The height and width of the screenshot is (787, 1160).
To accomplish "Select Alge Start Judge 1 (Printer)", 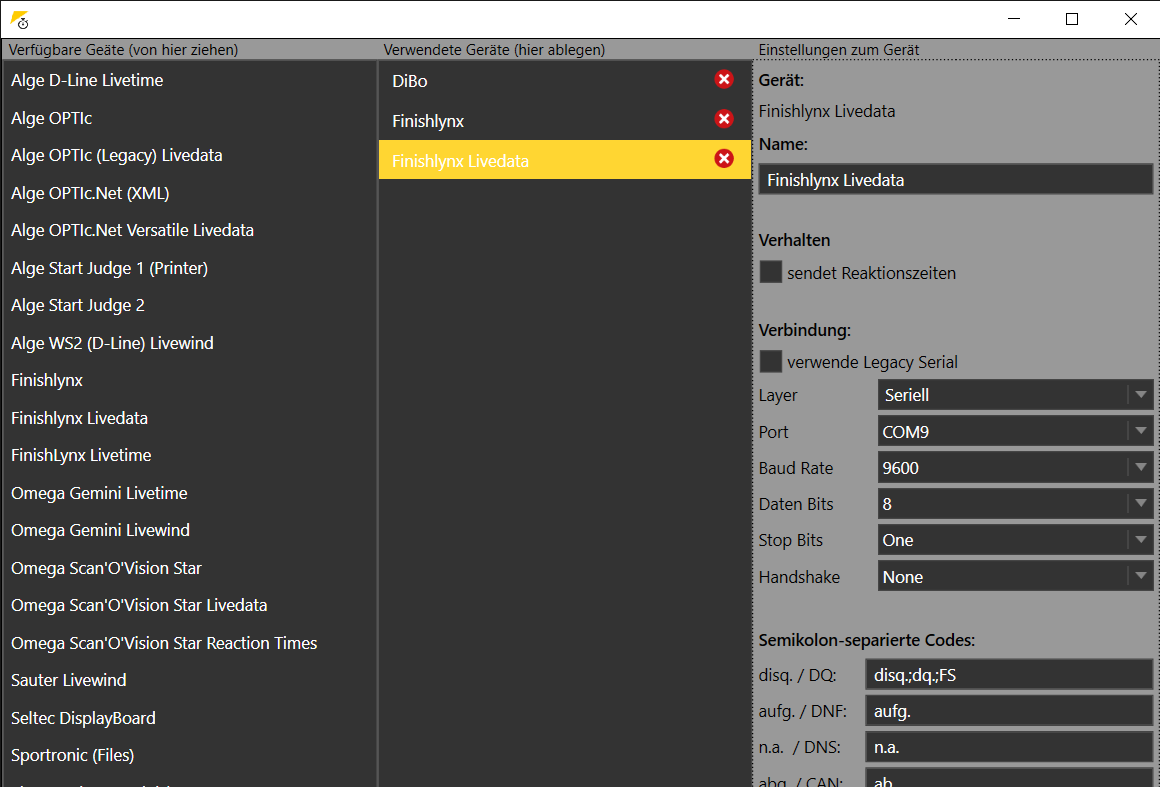I will [x=189, y=268].
